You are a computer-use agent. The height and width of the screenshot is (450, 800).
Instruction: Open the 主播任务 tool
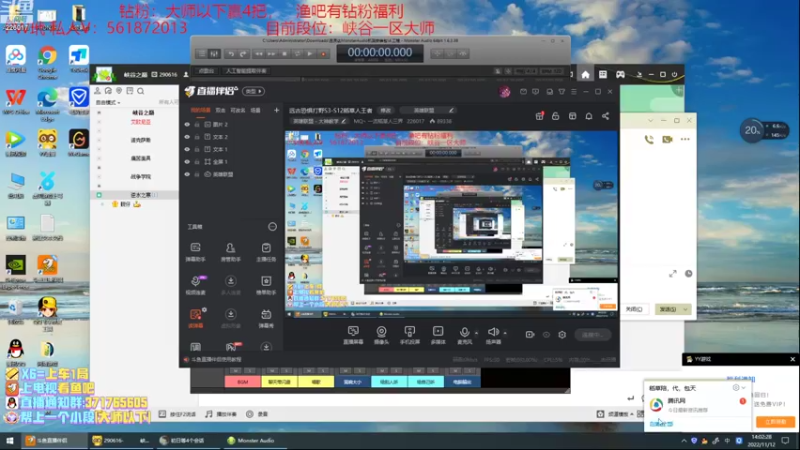click(266, 252)
